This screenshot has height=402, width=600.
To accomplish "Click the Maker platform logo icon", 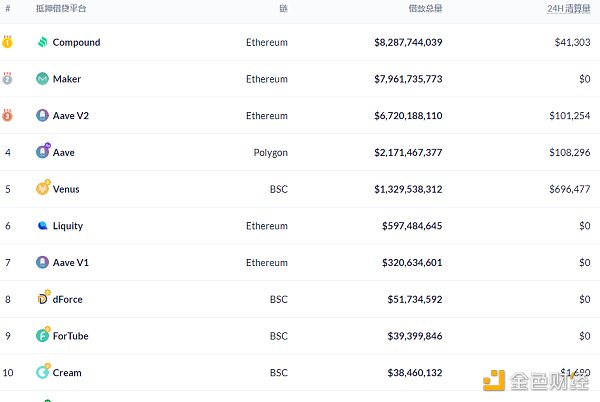I will (42, 79).
